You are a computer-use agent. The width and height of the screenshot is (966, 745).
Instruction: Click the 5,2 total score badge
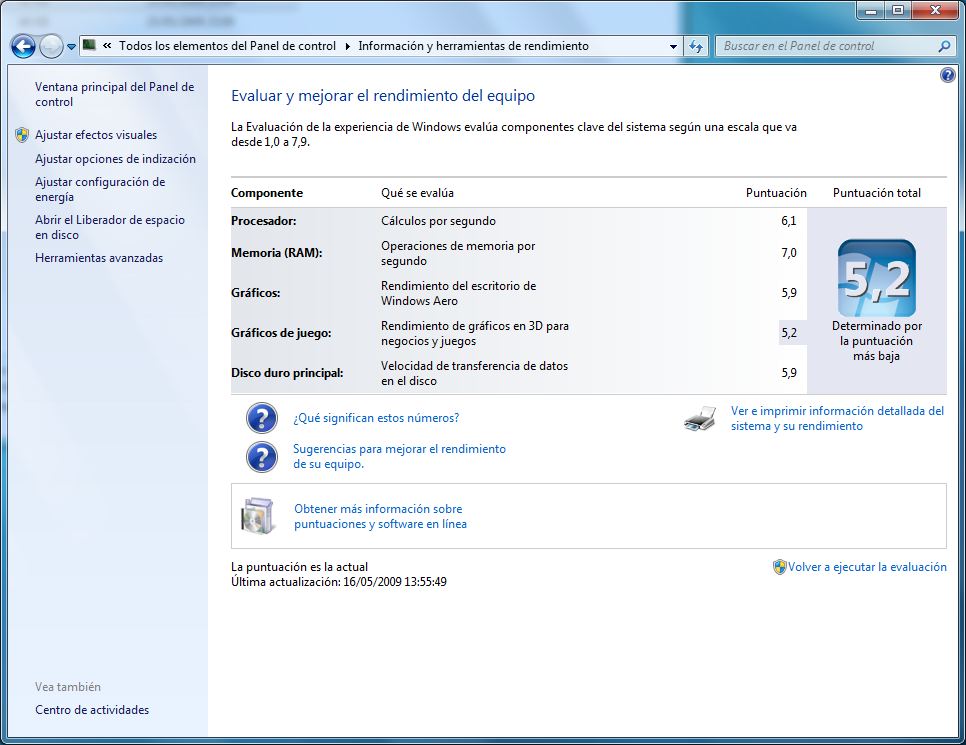[x=877, y=278]
